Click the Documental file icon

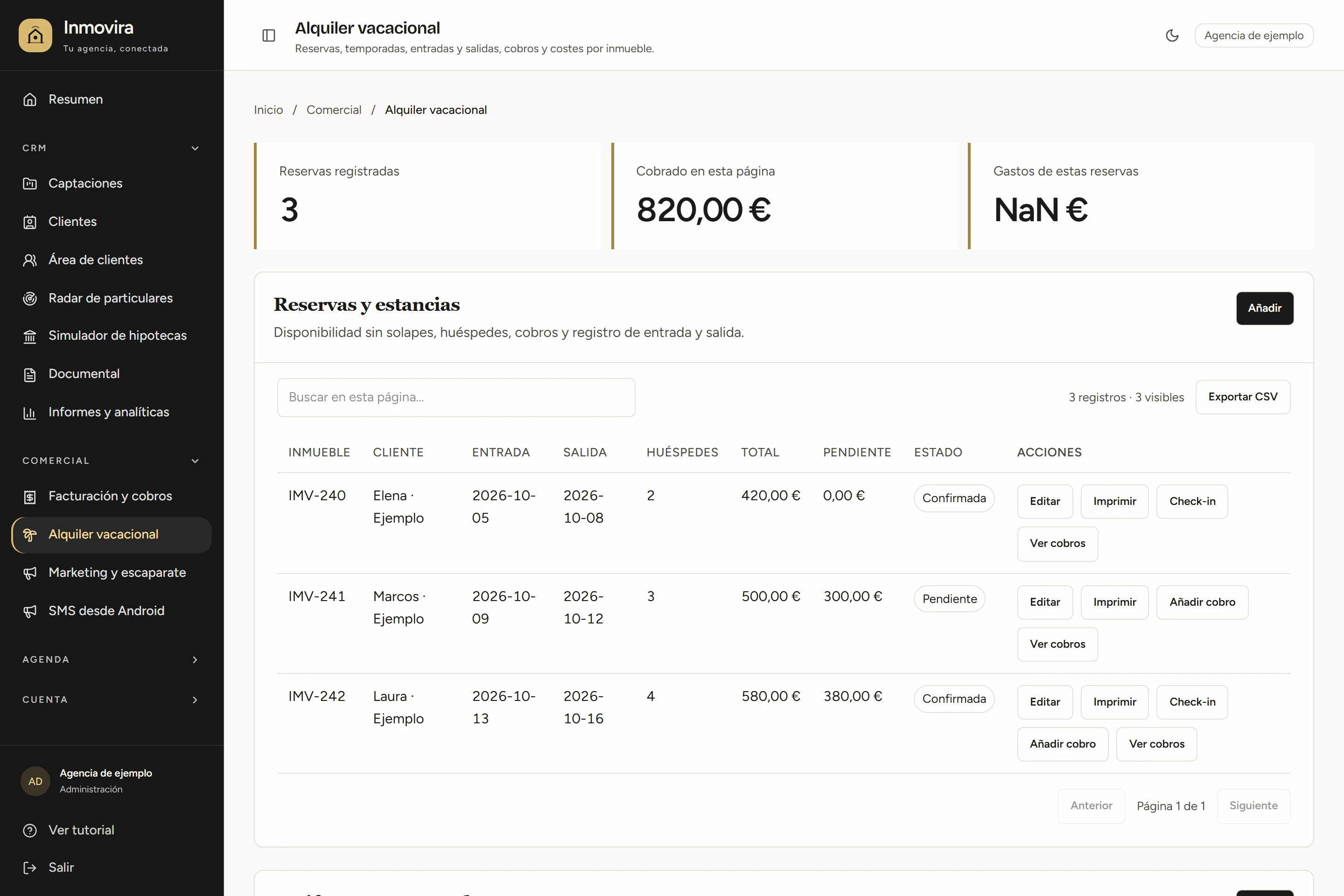coord(30,374)
